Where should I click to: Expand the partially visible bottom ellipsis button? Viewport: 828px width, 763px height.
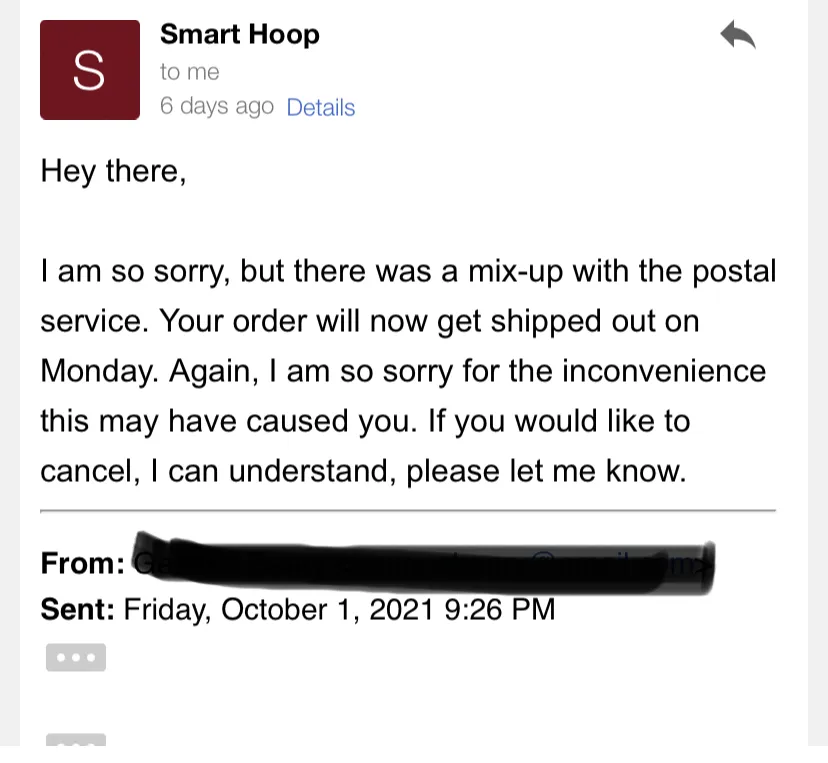[x=76, y=739]
